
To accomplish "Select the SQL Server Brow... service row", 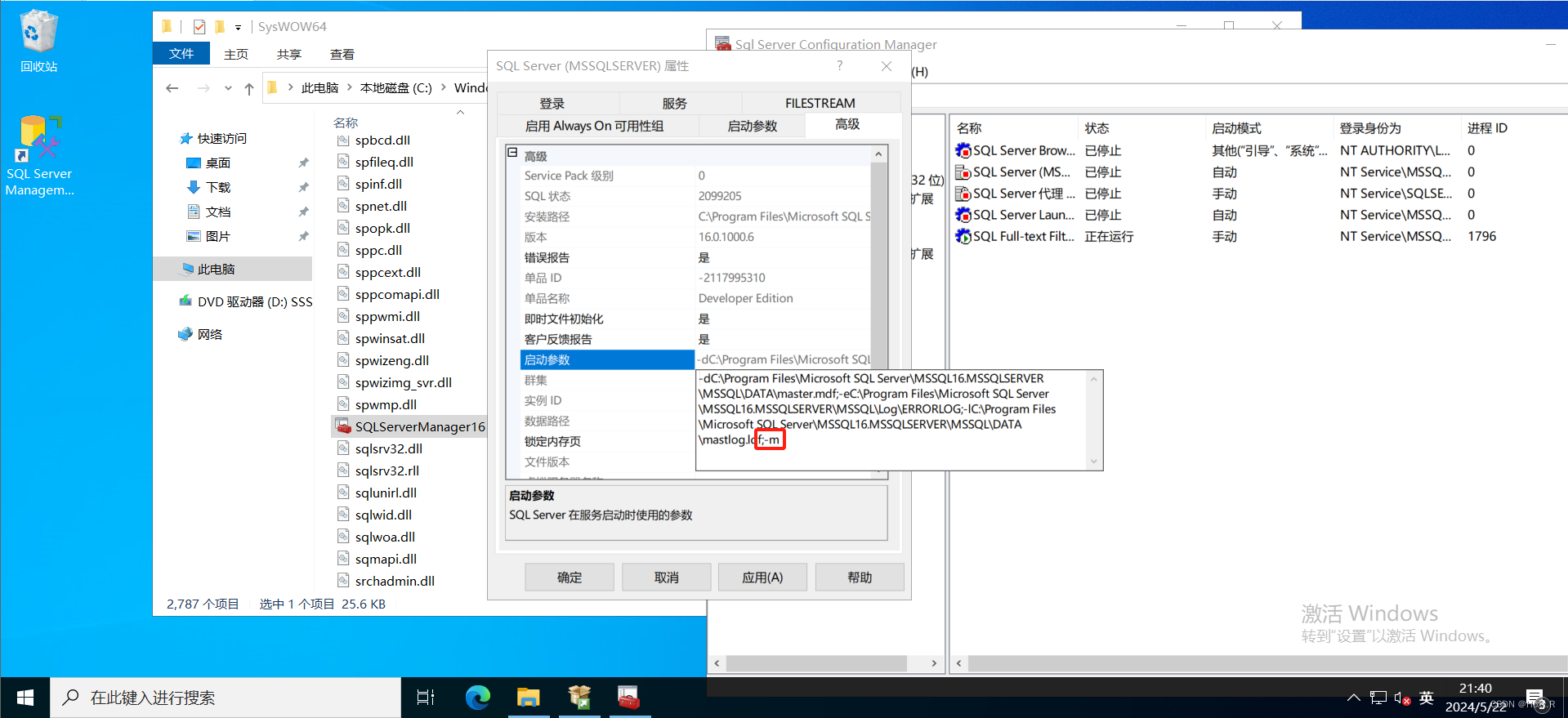I will point(1258,150).
